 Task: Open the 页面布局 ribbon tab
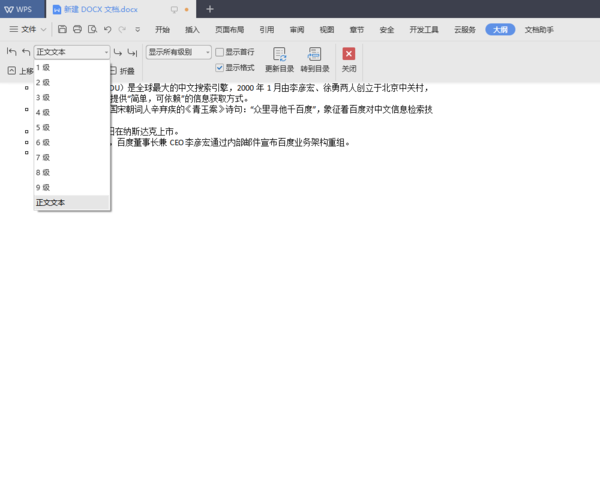[230, 29]
